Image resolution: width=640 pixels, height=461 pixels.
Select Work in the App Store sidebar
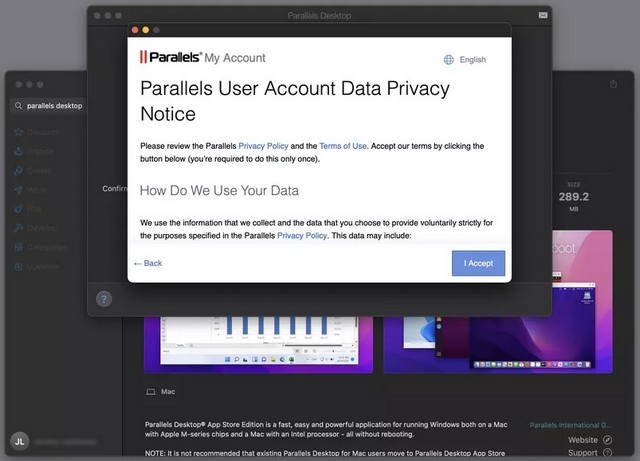tap(38, 190)
